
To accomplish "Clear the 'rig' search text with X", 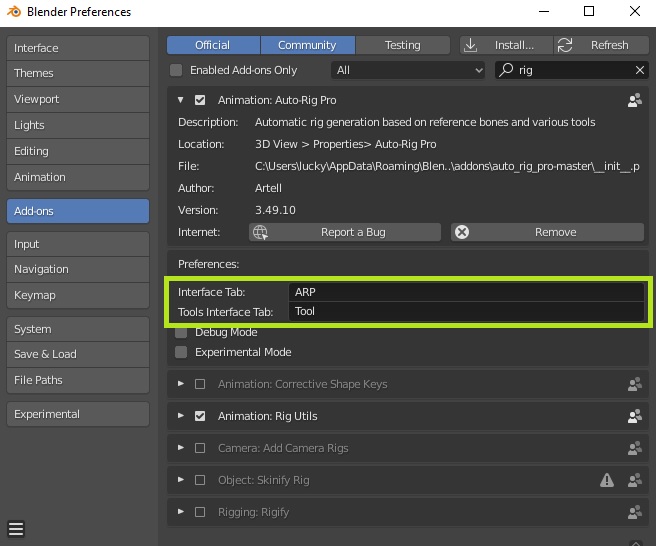I will coord(639,70).
